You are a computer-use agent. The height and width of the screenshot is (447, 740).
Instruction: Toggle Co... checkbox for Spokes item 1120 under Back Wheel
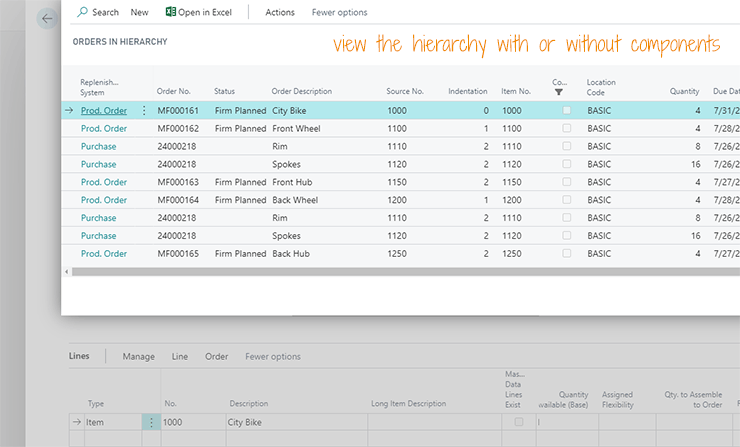pyautogui.click(x=566, y=236)
